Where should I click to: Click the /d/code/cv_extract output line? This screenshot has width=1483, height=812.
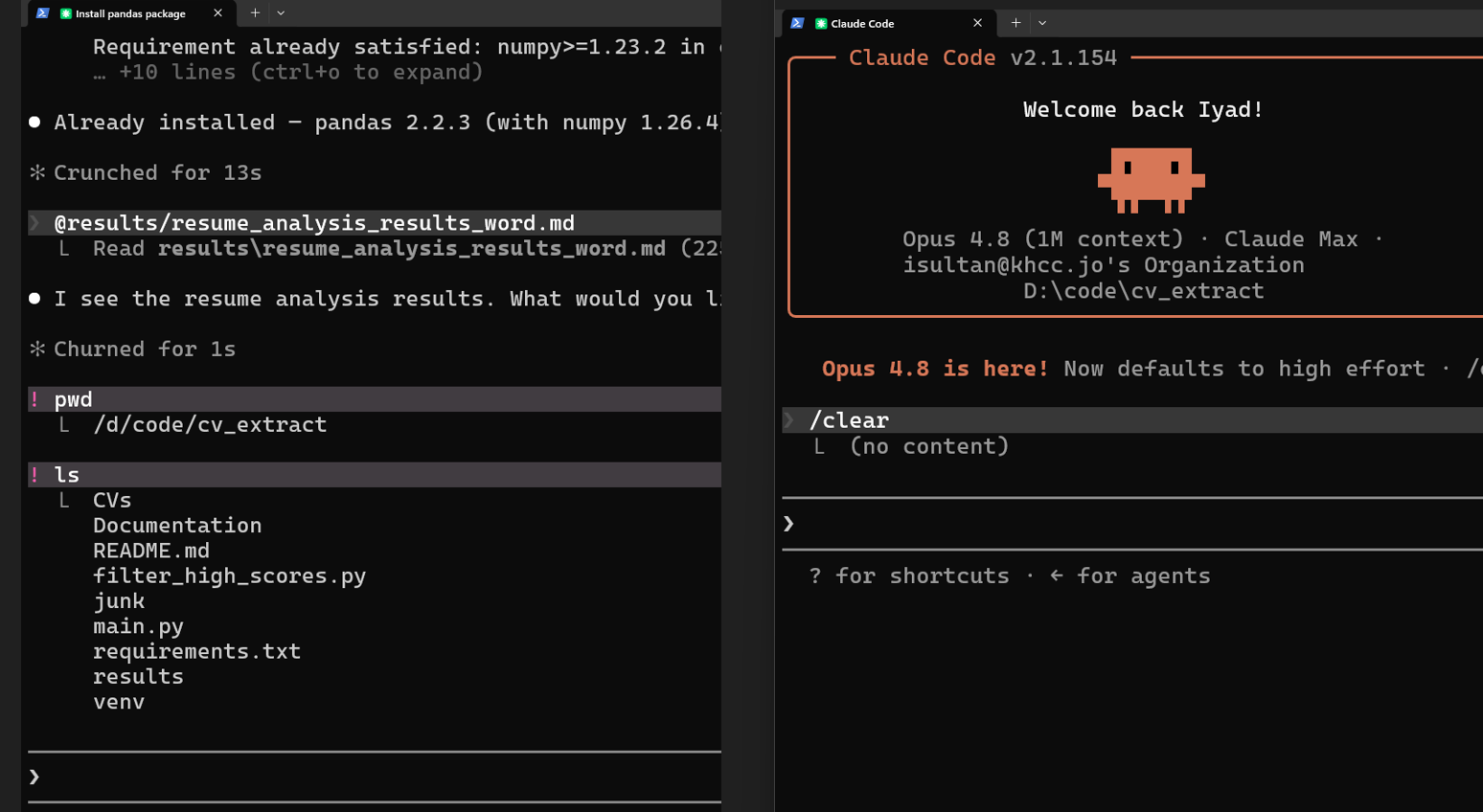coord(210,424)
